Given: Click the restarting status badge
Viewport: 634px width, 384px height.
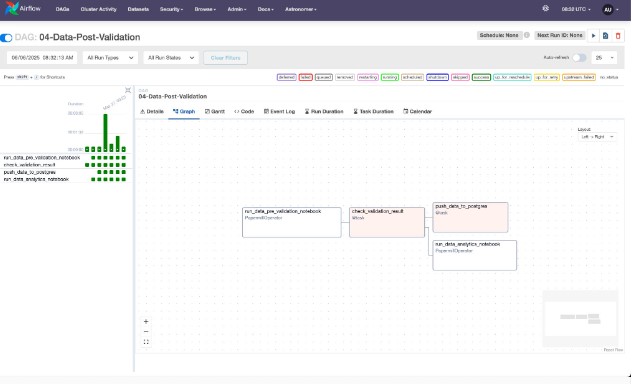Looking at the screenshot, I should [368, 77].
